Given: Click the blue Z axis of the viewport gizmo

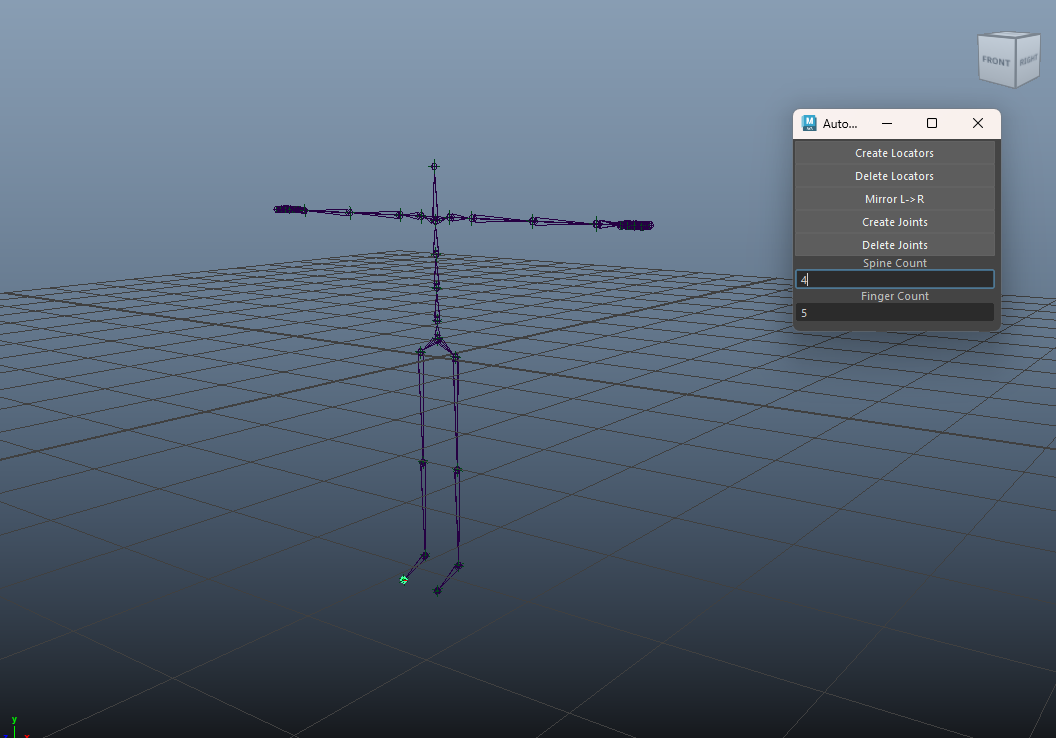Looking at the screenshot, I should click(6, 736).
